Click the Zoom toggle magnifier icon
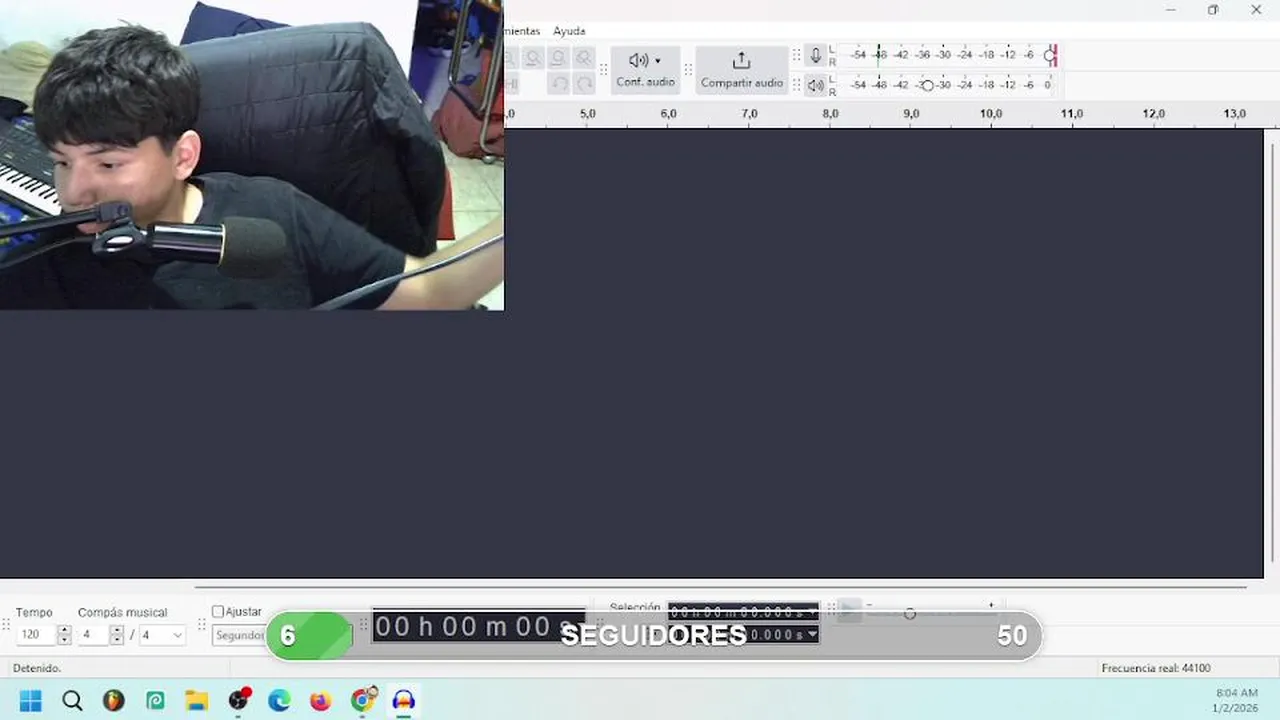 click(x=584, y=58)
